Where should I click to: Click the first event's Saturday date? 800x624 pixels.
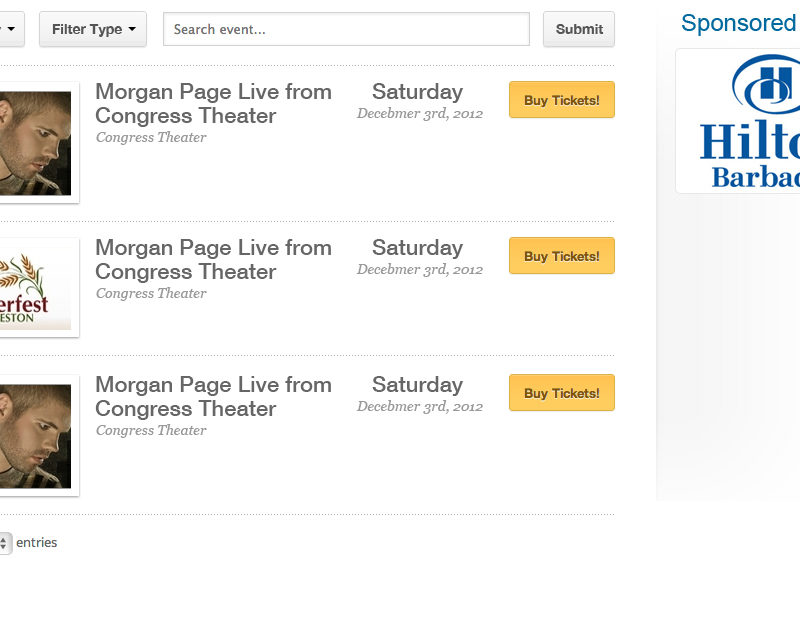[x=418, y=92]
